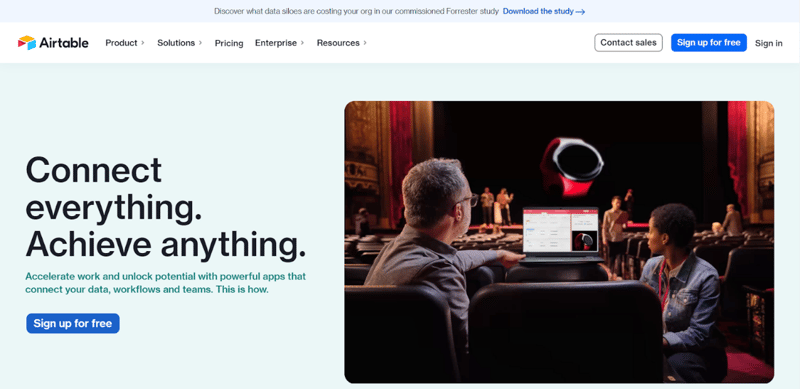Go to the Pricing page

click(x=229, y=43)
